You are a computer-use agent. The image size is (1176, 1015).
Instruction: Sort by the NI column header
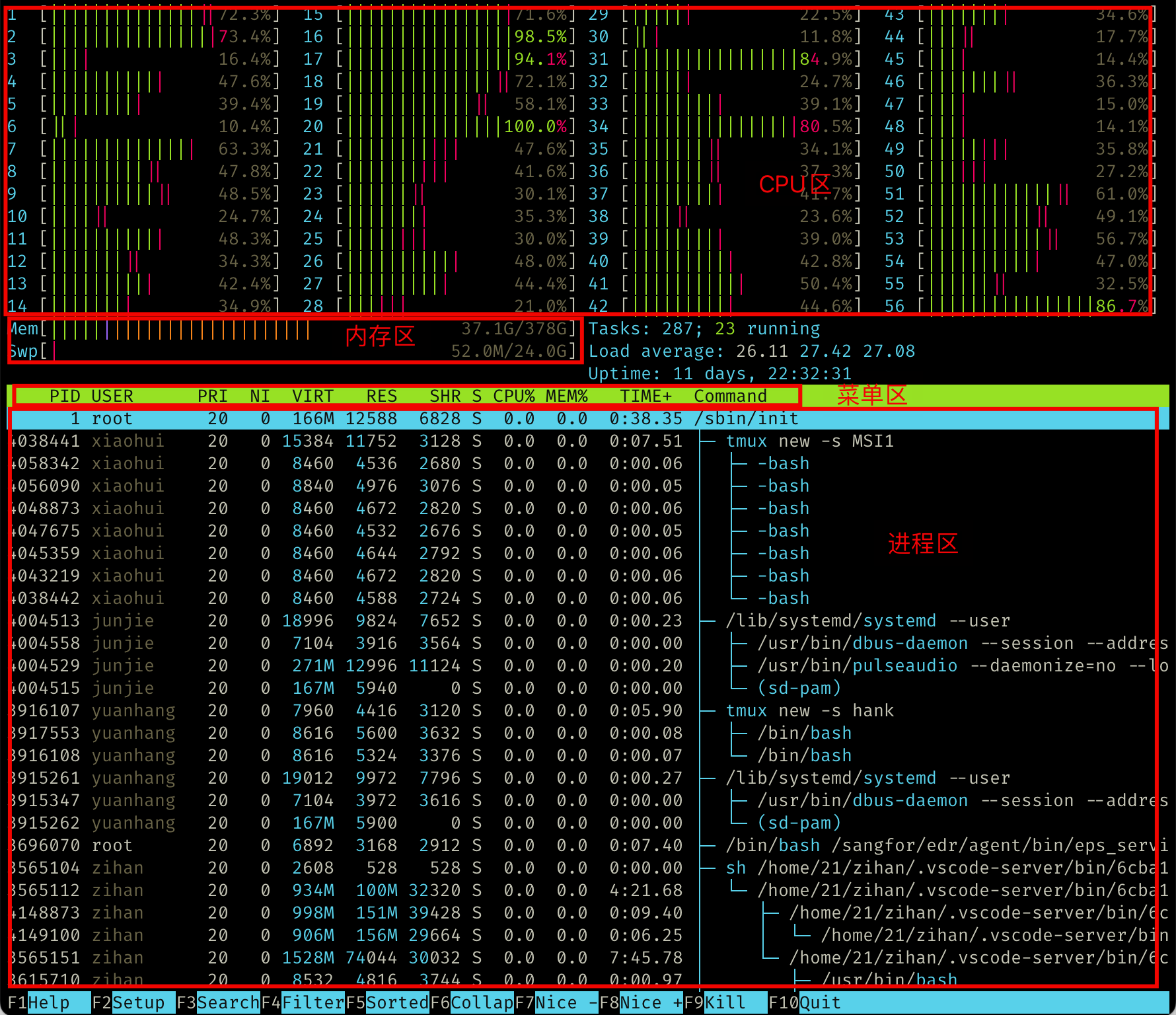coord(260,396)
